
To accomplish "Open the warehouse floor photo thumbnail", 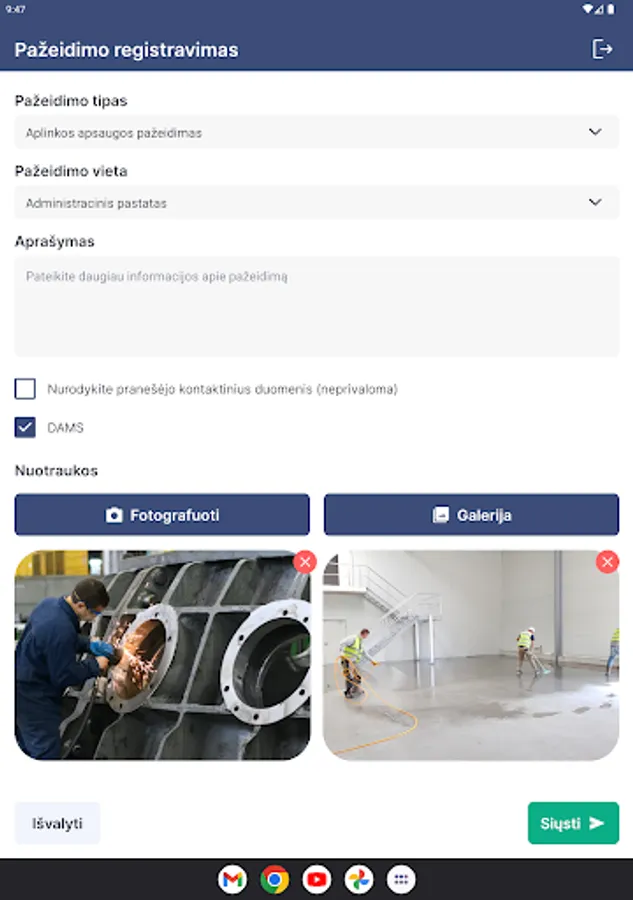I will coord(471,655).
